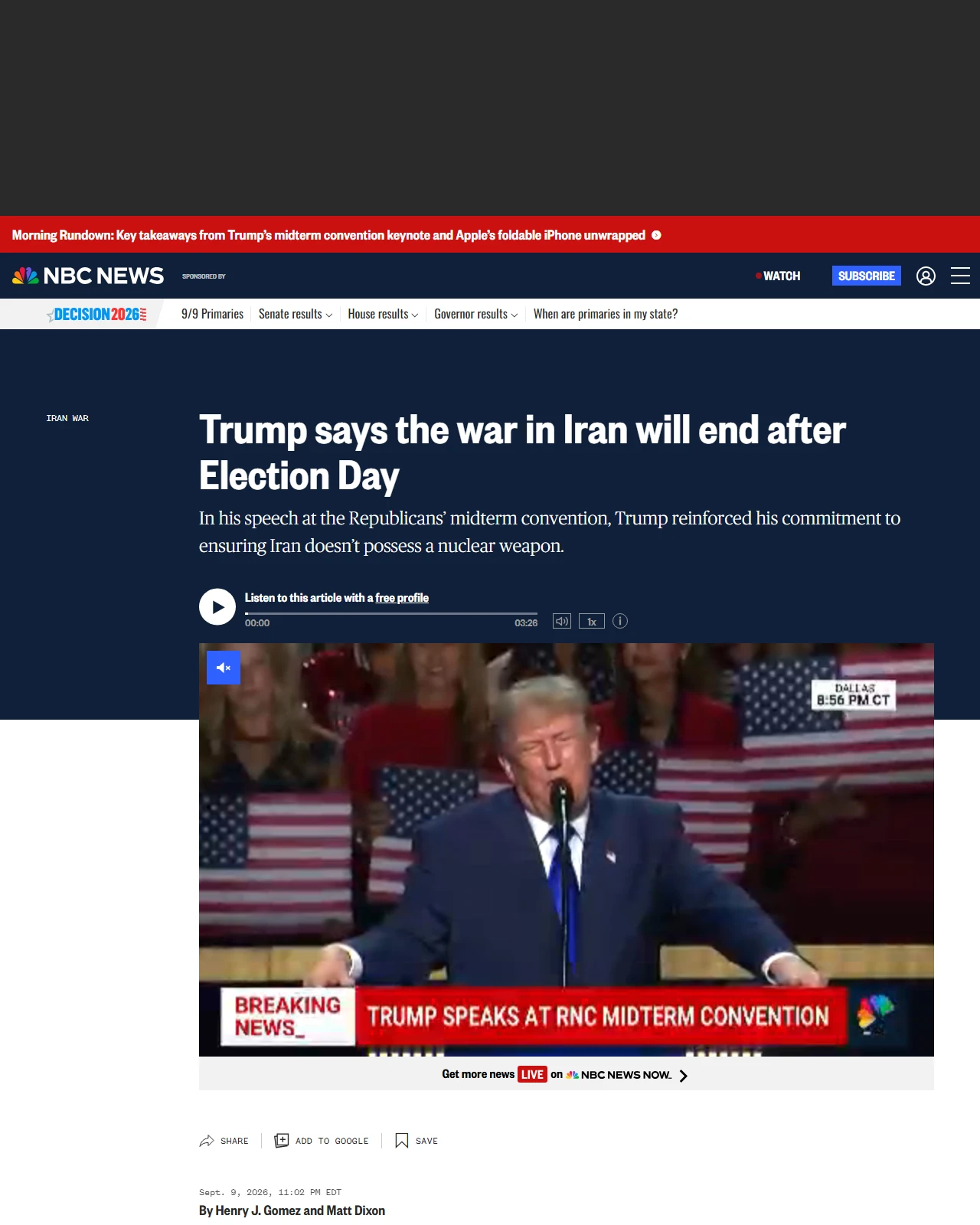Unmute the video with the speaker button
Image resolution: width=980 pixels, height=1225 pixels.
click(x=224, y=668)
